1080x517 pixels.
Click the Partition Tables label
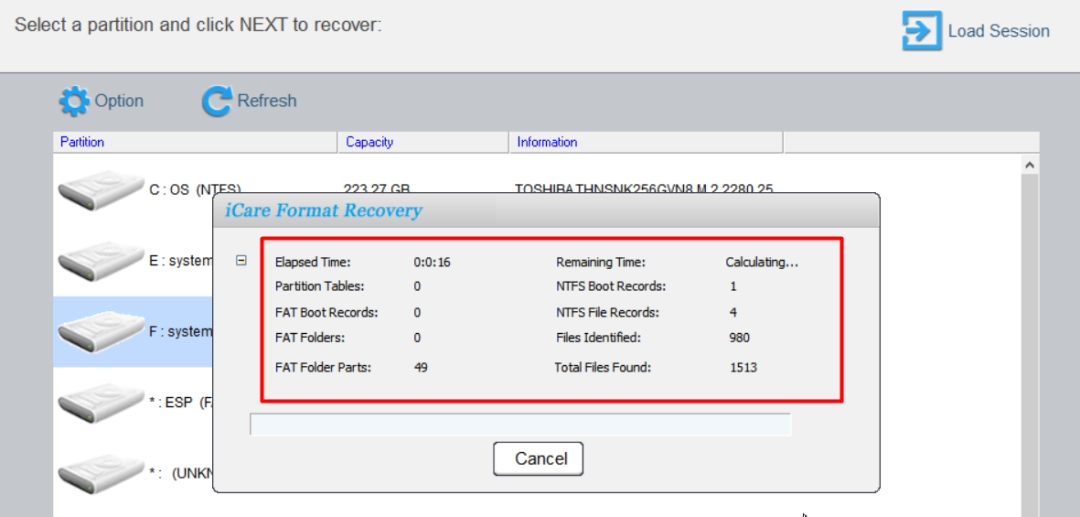[320, 286]
